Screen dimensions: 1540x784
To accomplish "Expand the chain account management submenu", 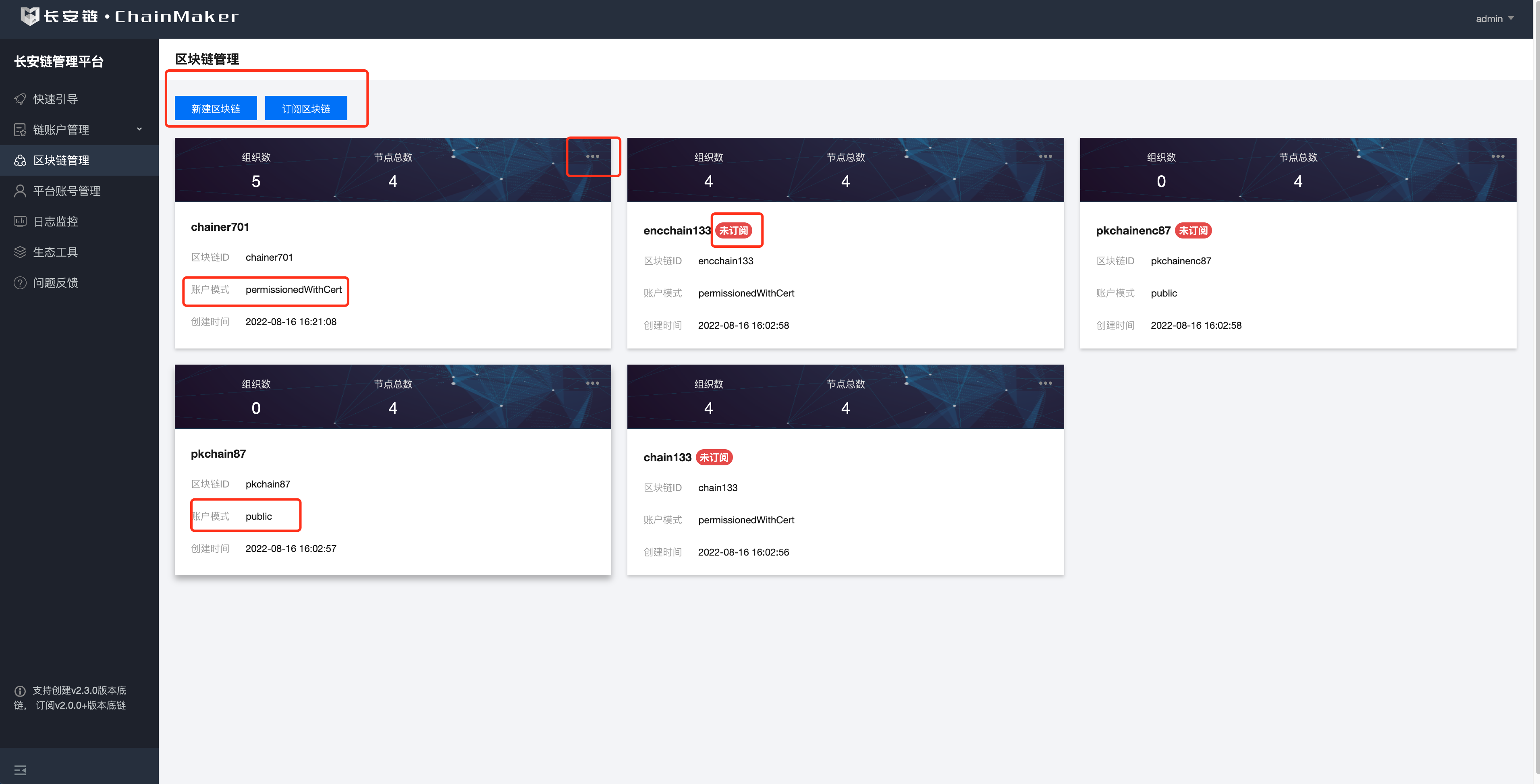I will point(139,129).
